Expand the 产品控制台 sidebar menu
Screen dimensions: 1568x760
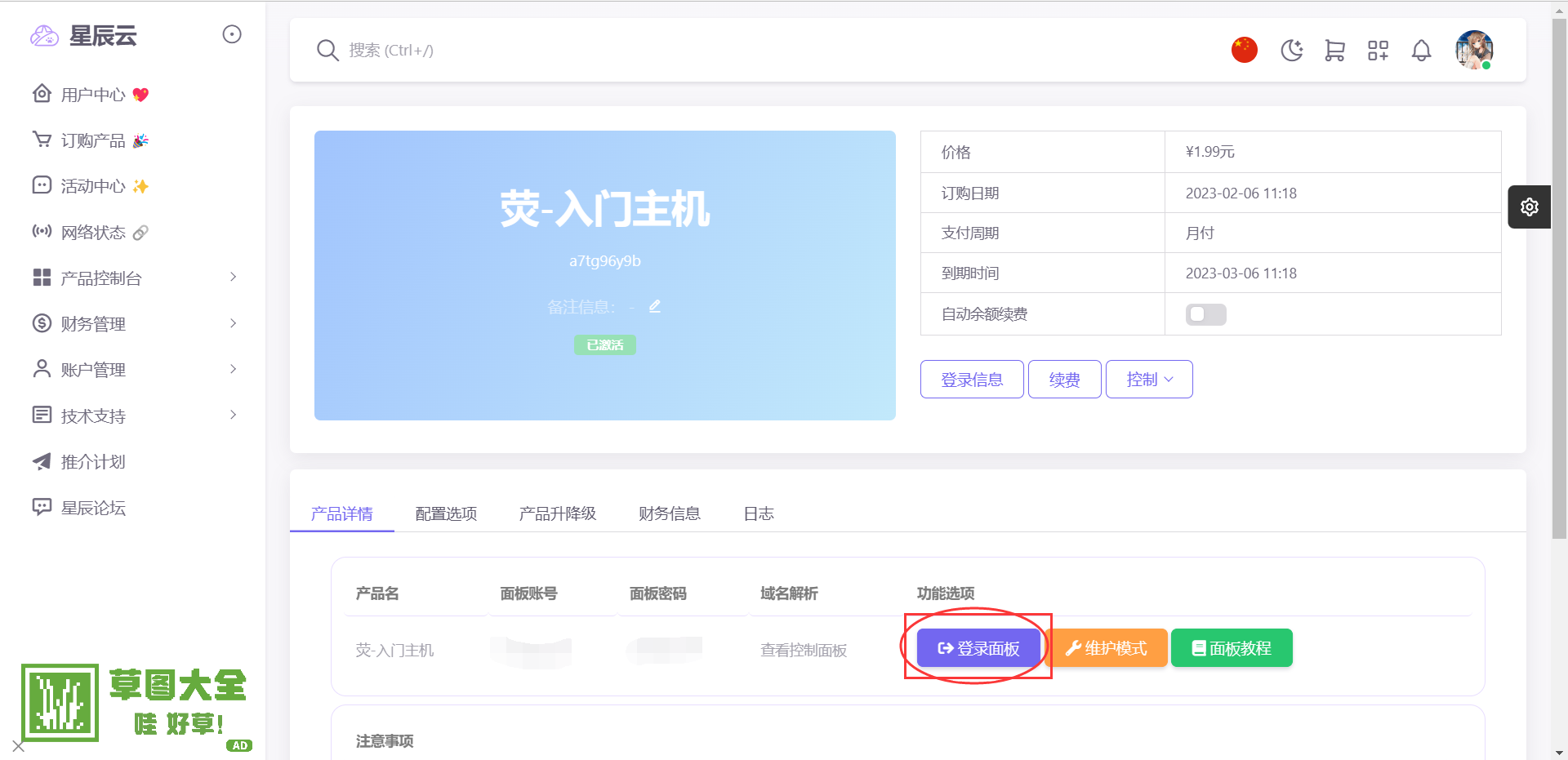point(135,278)
